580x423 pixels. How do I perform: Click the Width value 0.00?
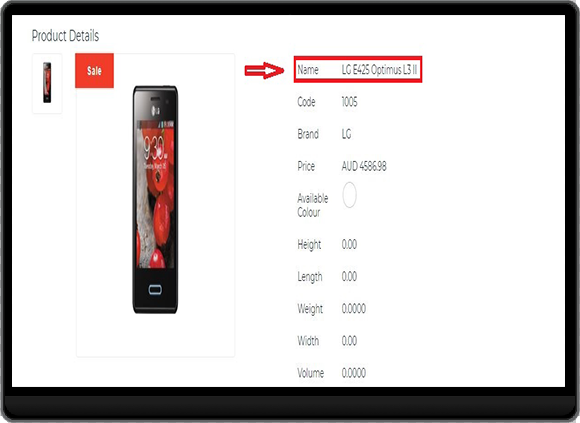pyautogui.click(x=349, y=341)
